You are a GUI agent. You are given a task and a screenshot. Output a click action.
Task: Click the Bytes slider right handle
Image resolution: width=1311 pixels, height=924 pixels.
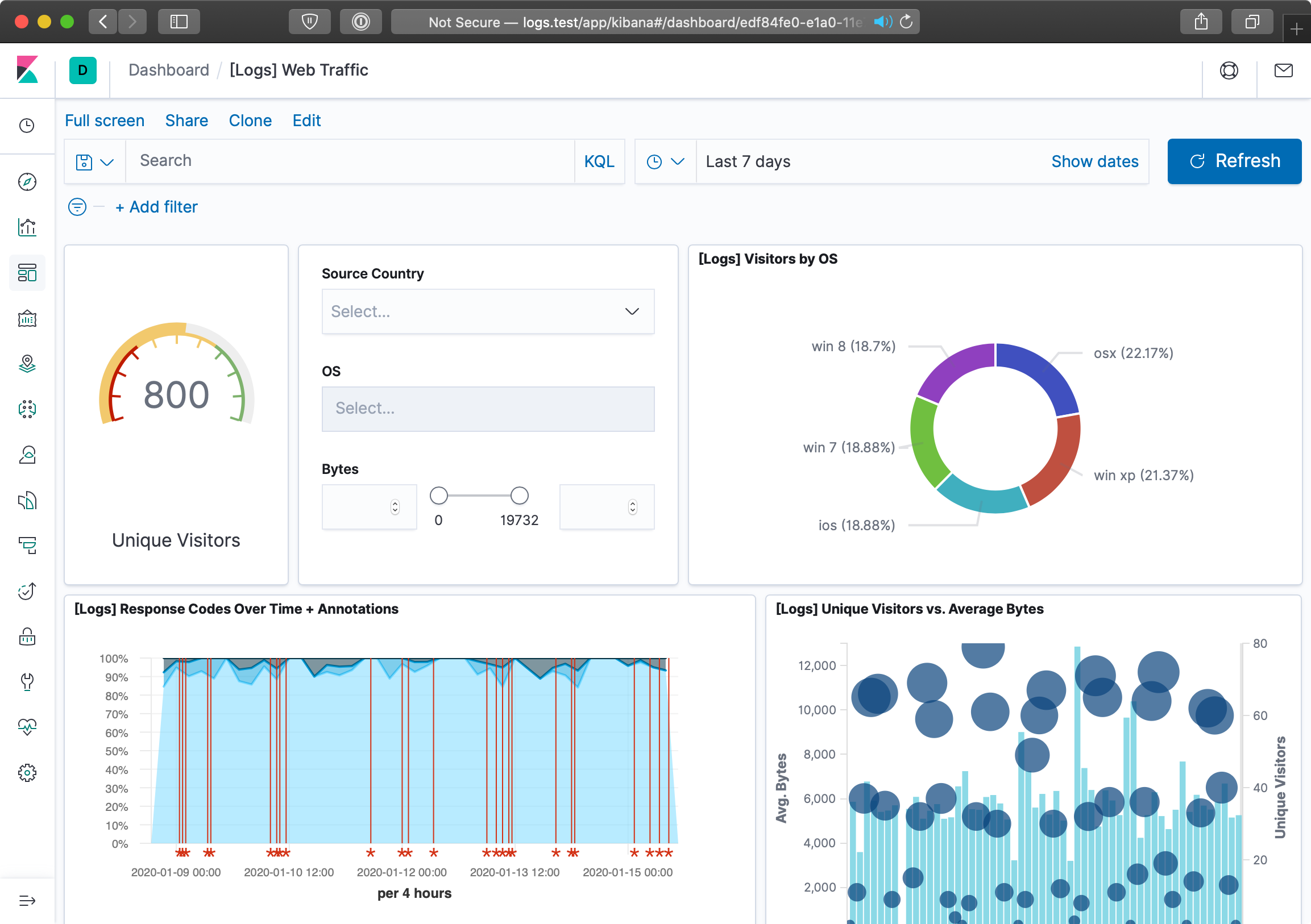pyautogui.click(x=519, y=496)
